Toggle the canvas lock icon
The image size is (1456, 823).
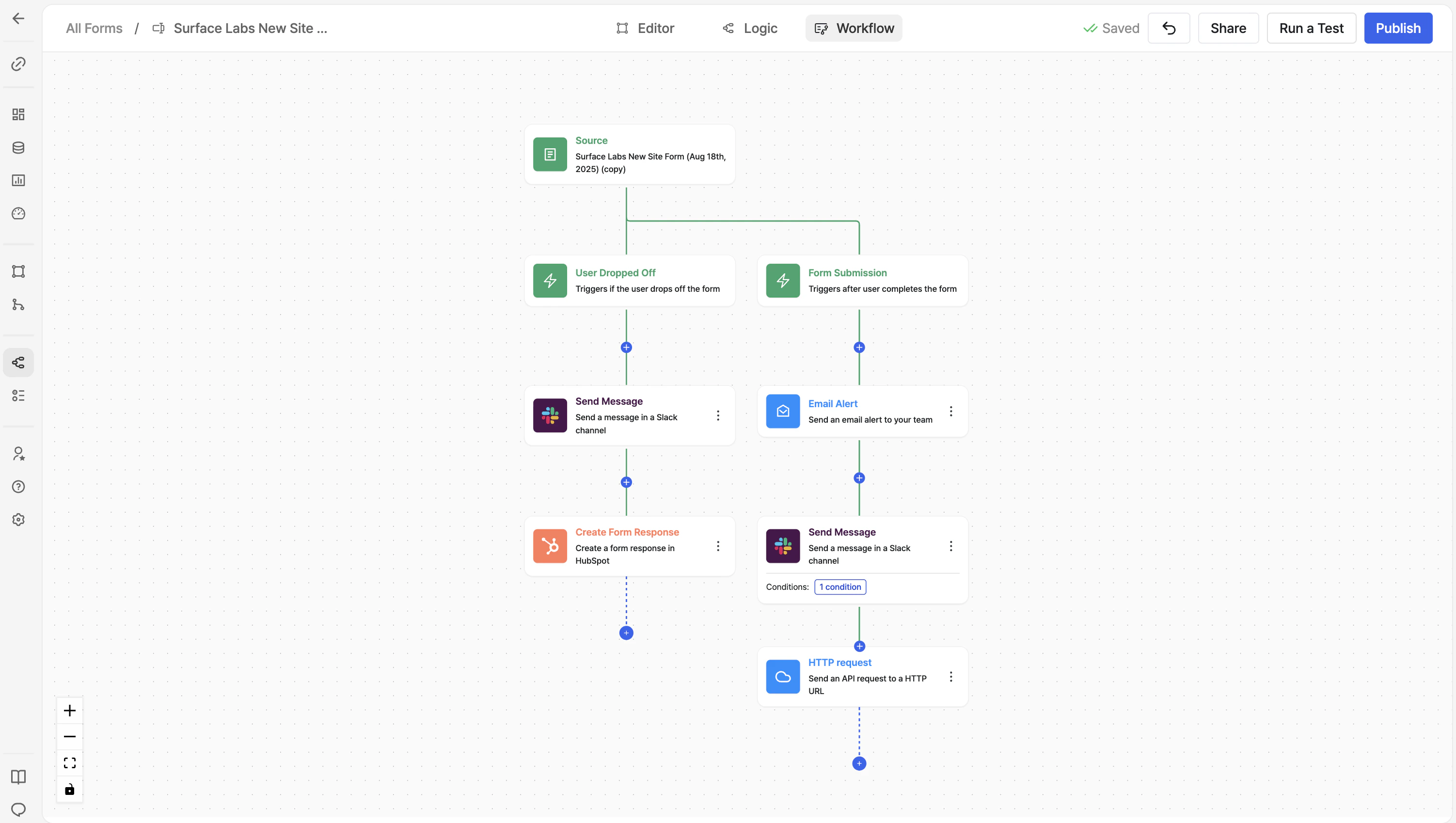tap(69, 789)
